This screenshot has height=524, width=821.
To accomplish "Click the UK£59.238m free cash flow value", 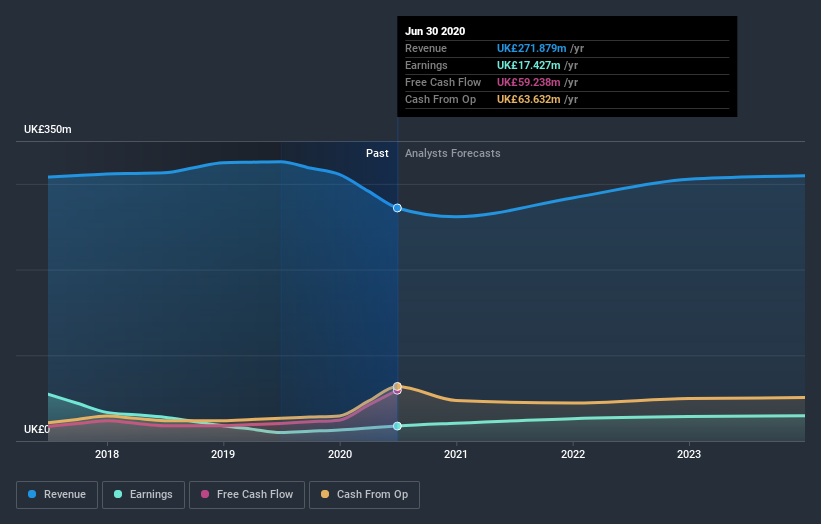I will click(528, 82).
